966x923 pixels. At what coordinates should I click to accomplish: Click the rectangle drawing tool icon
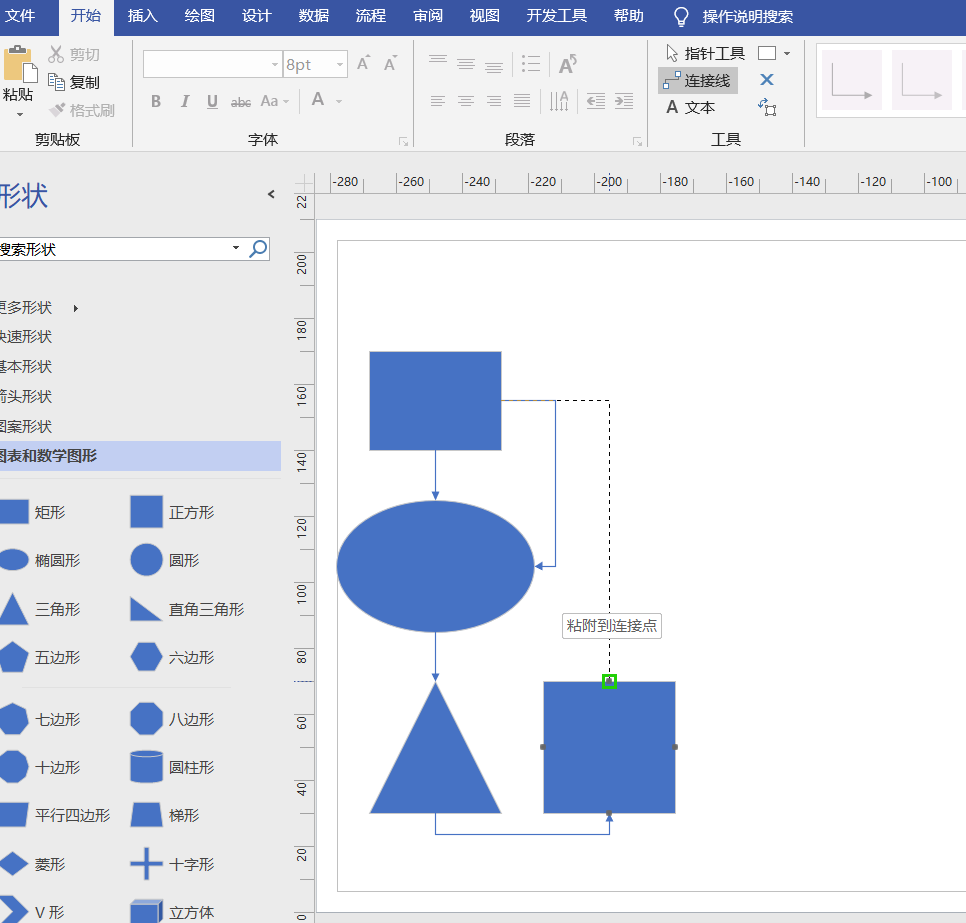(x=767, y=53)
